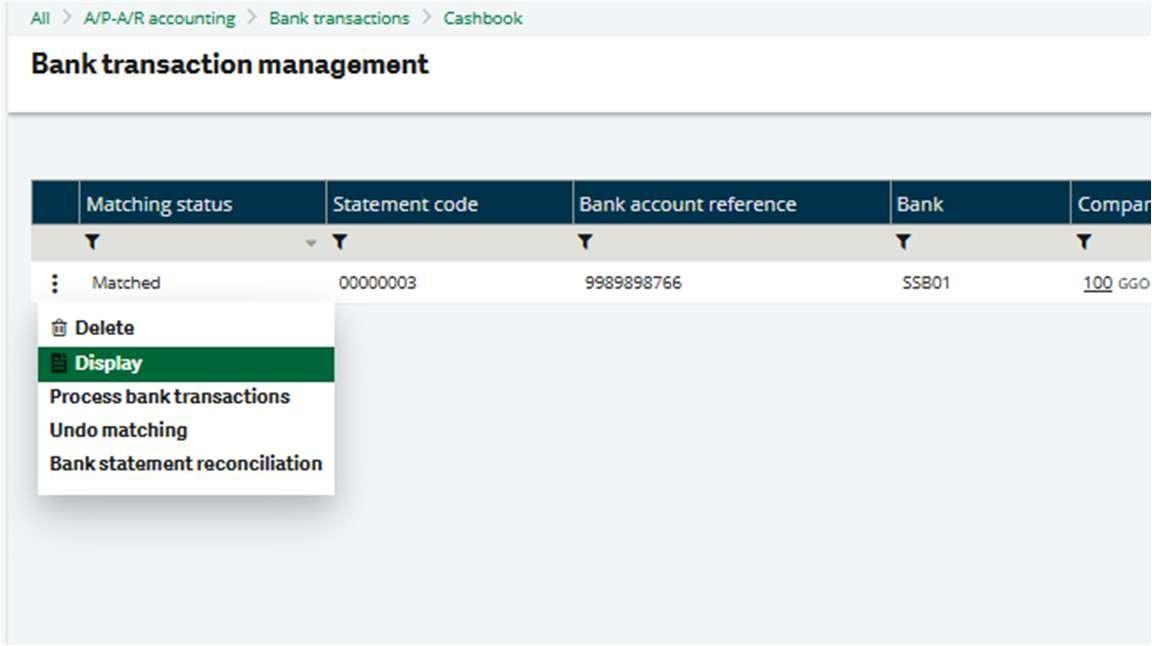Click the Cashbook breadcrumb link
This screenshot has height=646, width=1152.
point(483,18)
